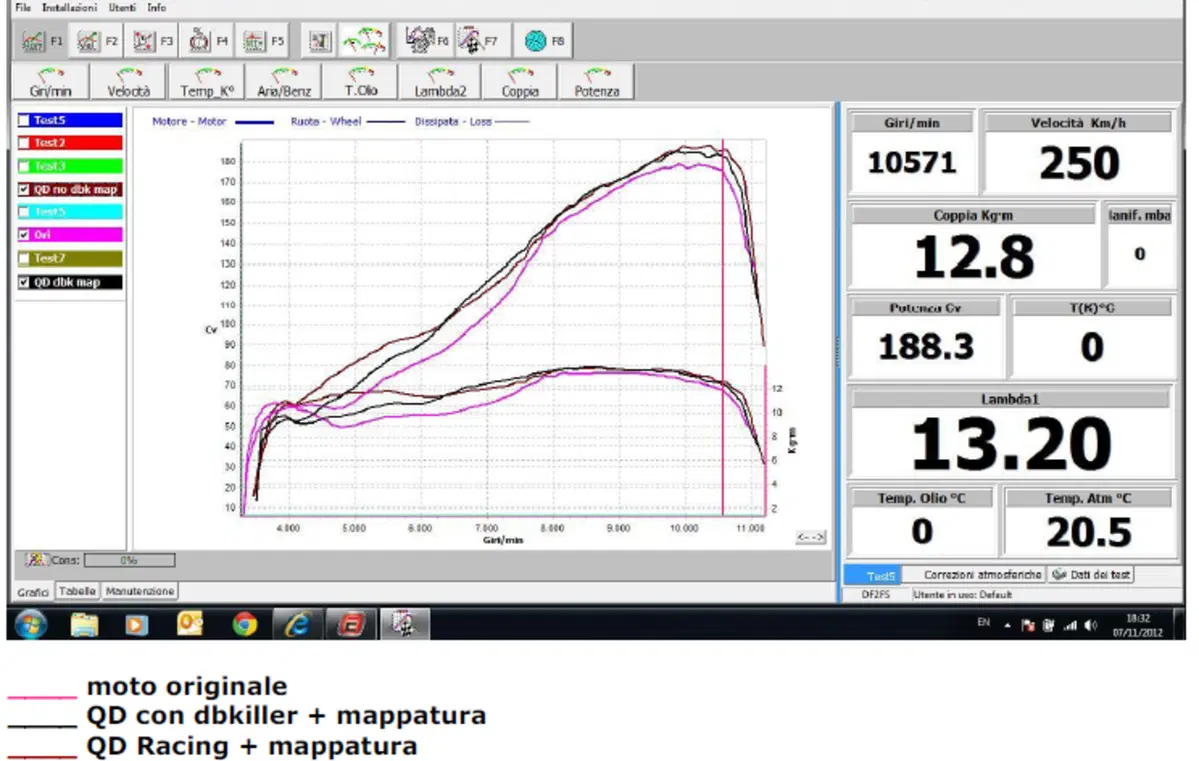Enable the cyan Test5 checkbox
The height and width of the screenshot is (761, 1199).
coord(24,212)
